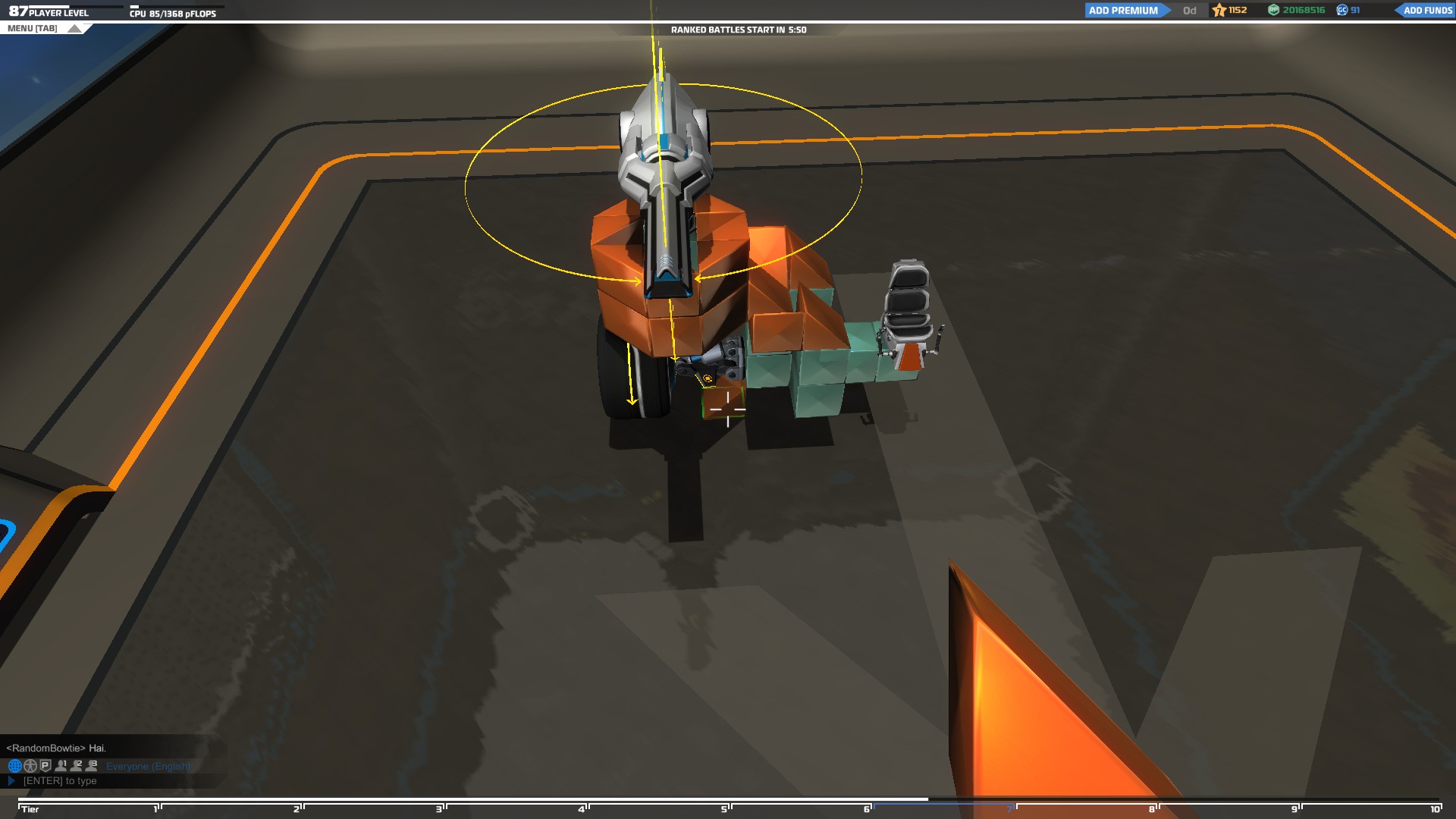Open chat channel 1 person icon
The height and width of the screenshot is (819, 1456).
point(61,766)
